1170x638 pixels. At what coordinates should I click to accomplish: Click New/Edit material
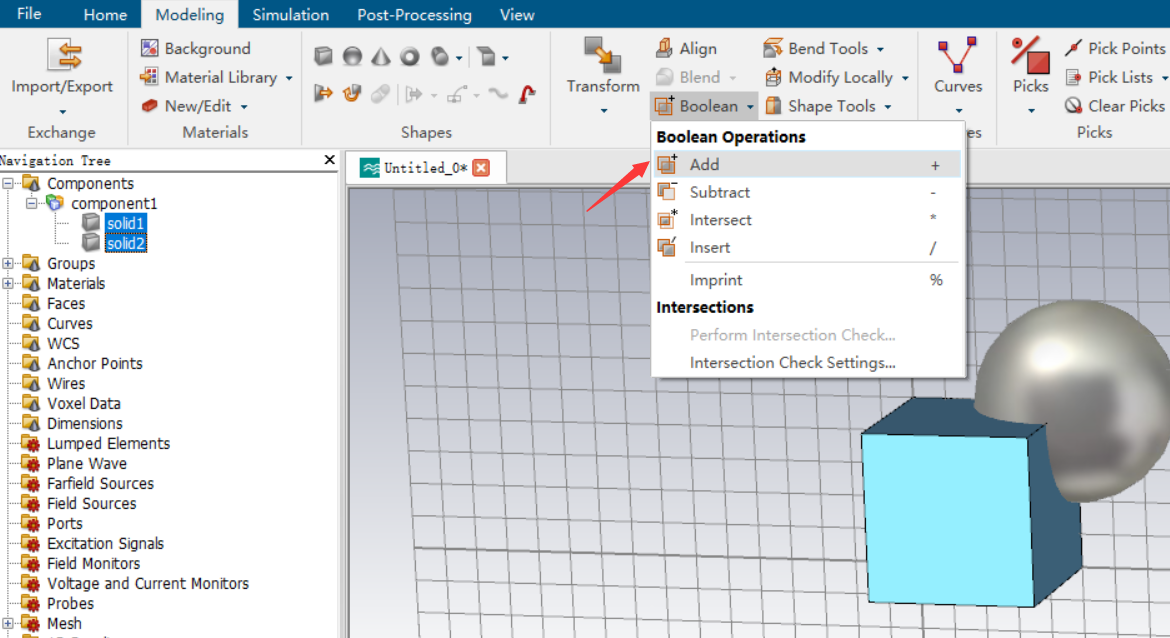coord(187,106)
